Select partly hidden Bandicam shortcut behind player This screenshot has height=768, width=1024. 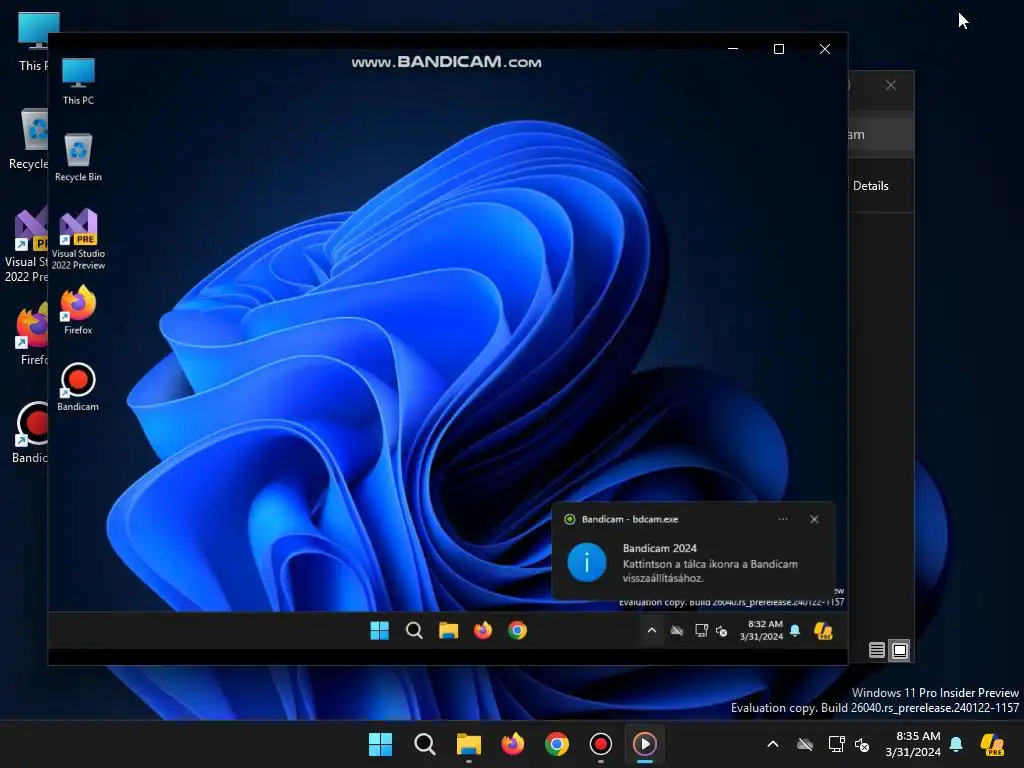point(30,432)
